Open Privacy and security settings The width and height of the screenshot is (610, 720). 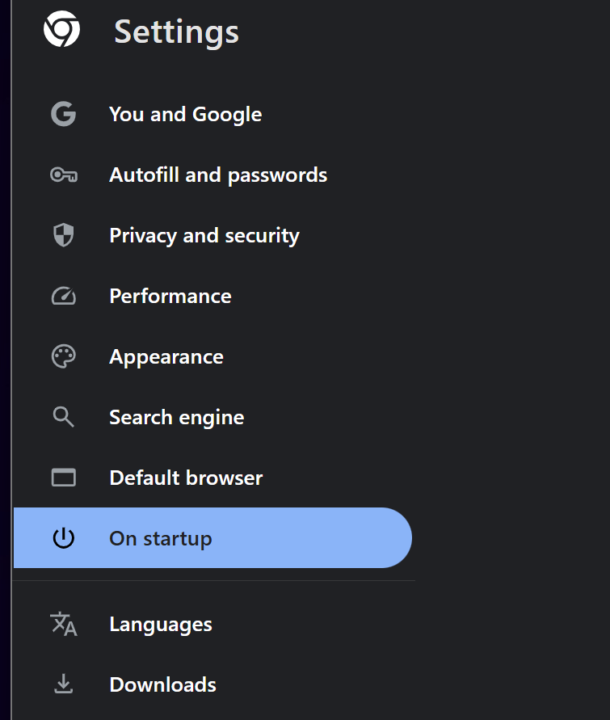(x=204, y=236)
